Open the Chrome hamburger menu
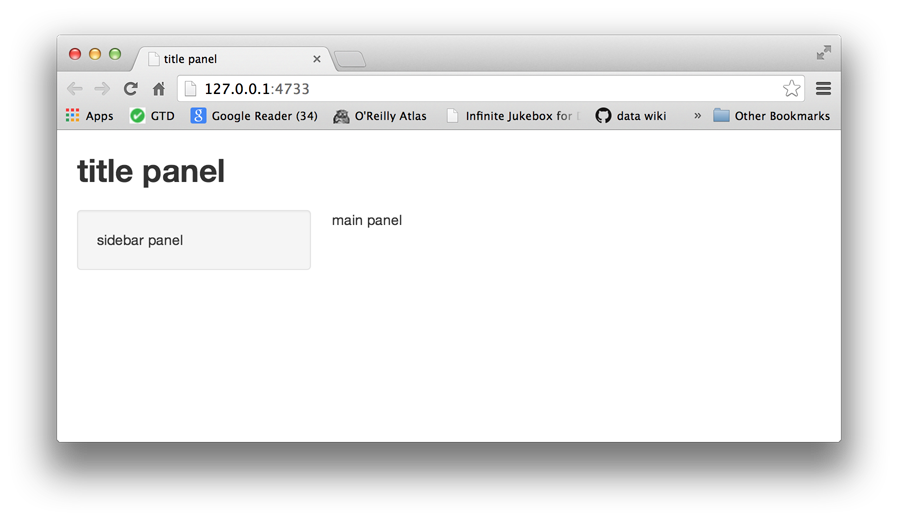 coord(823,89)
